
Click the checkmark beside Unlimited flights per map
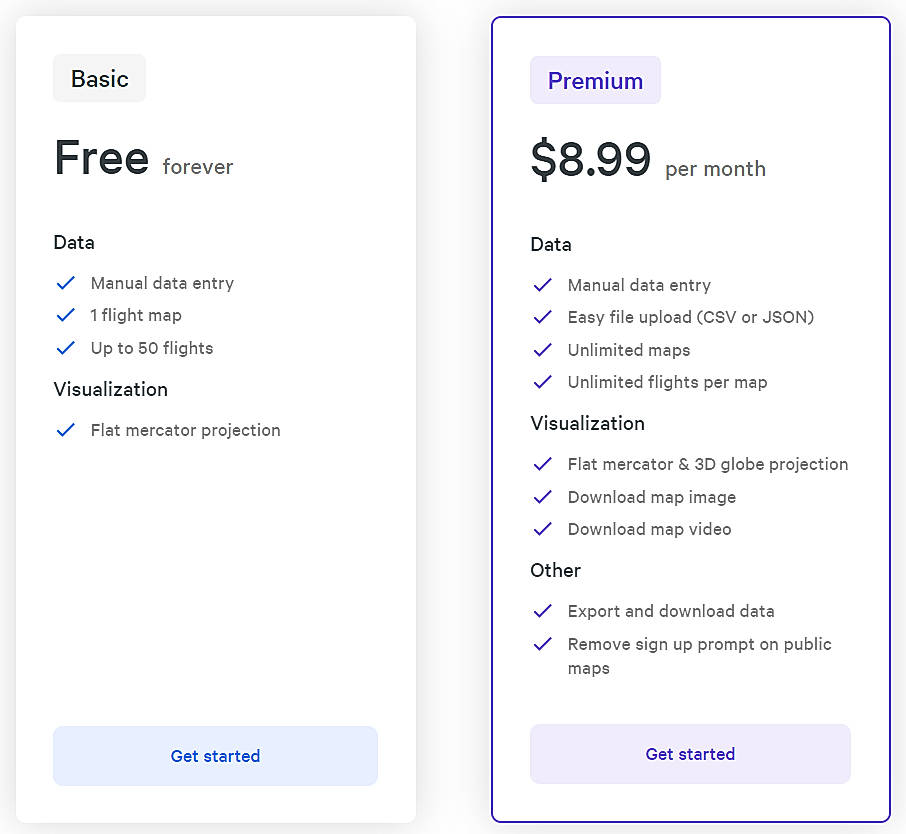[543, 382]
